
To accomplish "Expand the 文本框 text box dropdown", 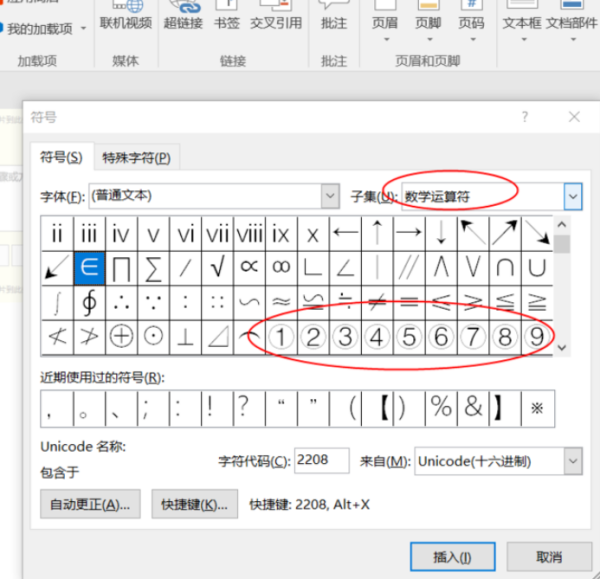I will pos(524,39).
